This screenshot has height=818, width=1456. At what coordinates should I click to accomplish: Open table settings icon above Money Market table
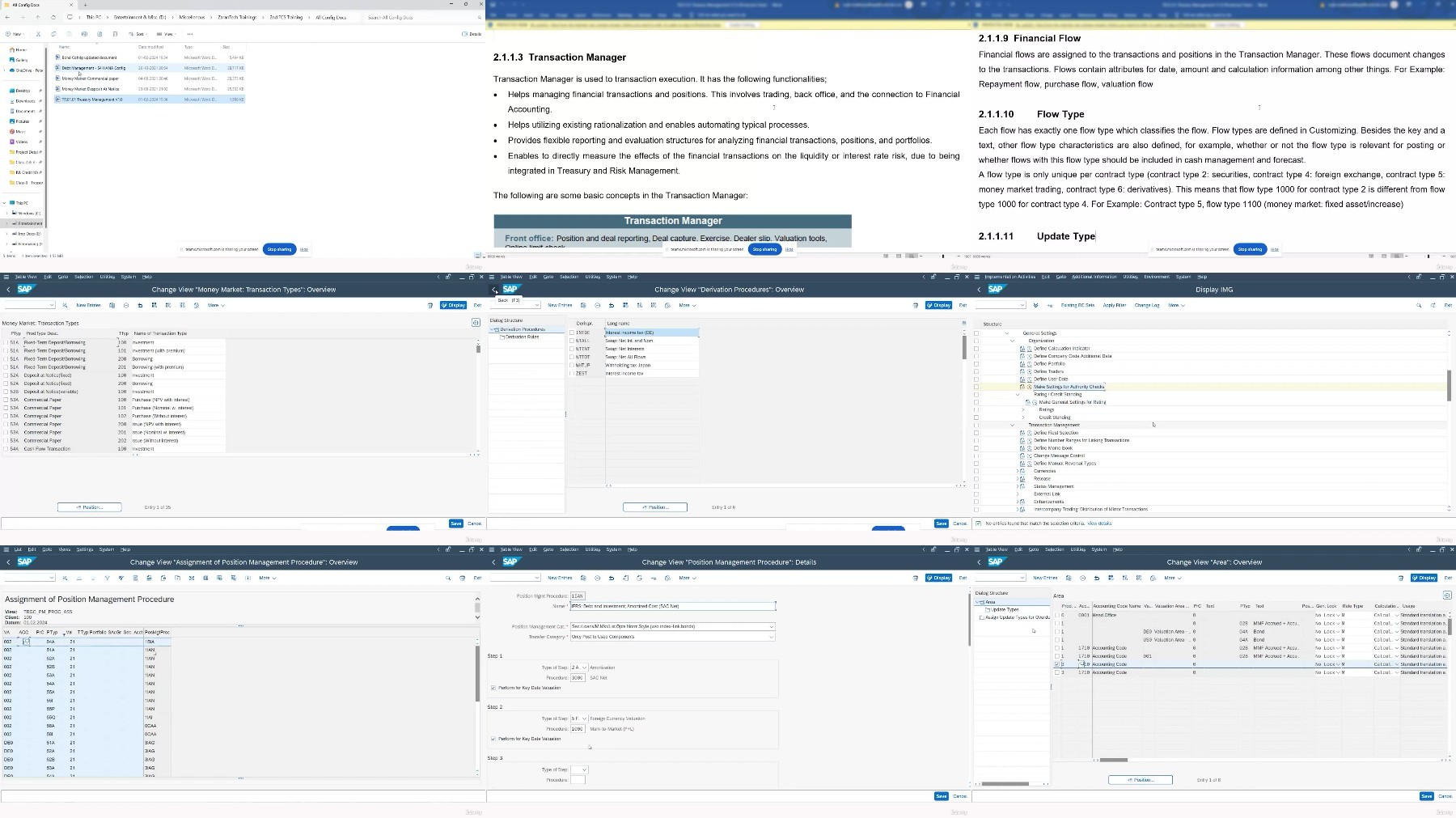[x=476, y=322]
